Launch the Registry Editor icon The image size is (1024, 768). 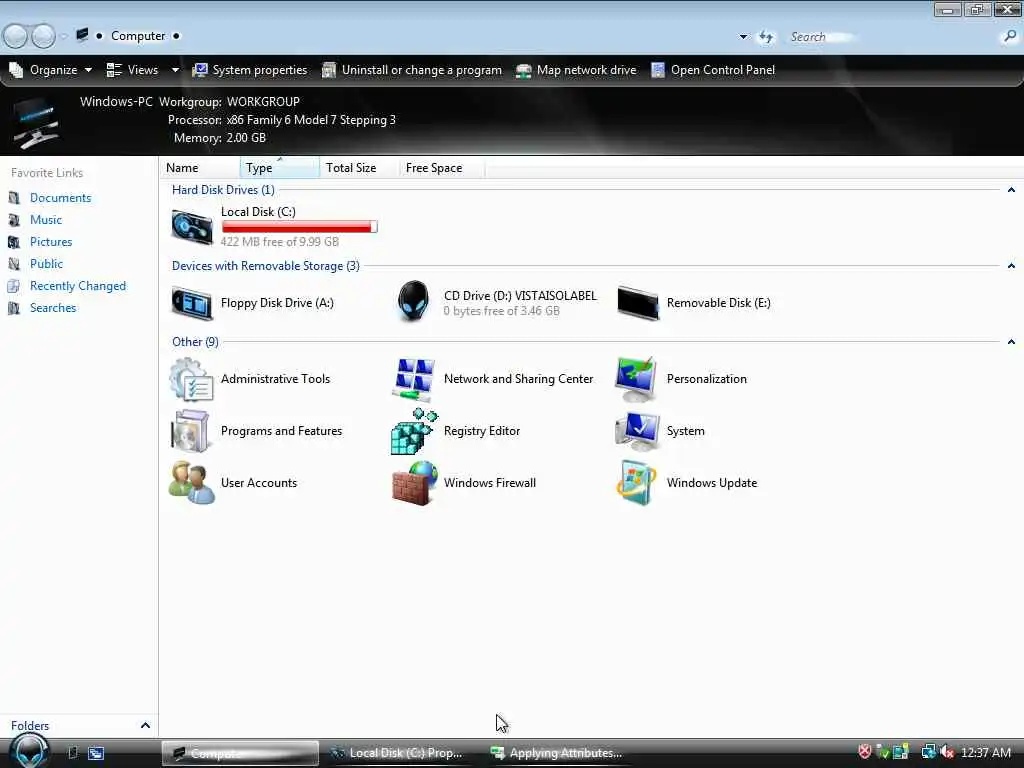[x=413, y=431]
